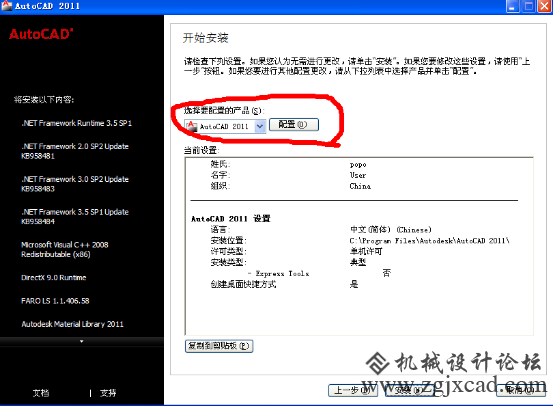Click the red AutoCAD logo
The width and height of the screenshot is (554, 406).
(x=41, y=34)
